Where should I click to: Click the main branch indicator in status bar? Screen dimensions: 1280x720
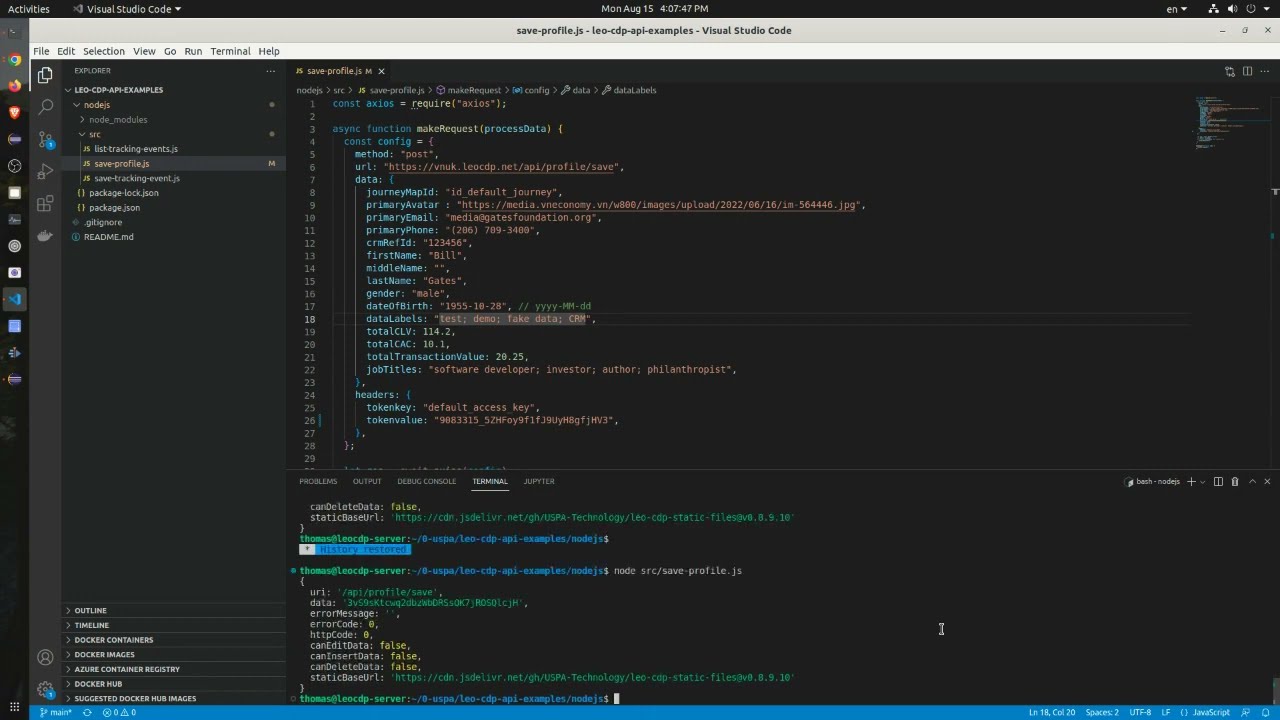(55, 712)
